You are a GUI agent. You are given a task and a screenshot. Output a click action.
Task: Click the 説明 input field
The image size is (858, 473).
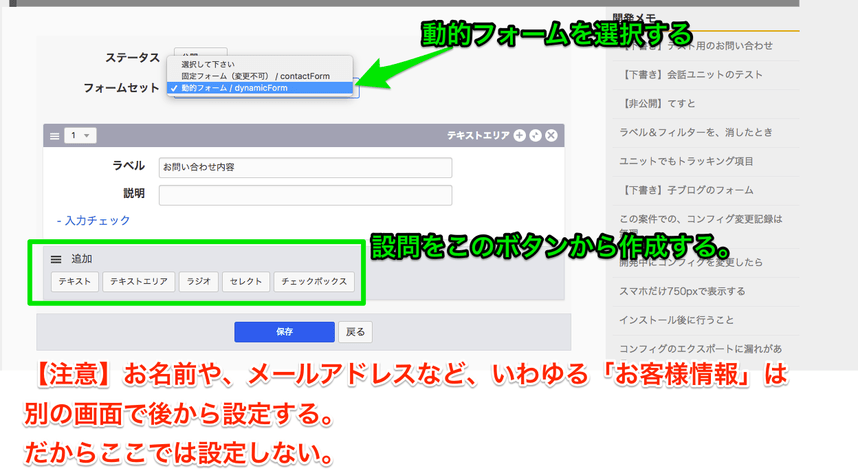click(x=305, y=194)
